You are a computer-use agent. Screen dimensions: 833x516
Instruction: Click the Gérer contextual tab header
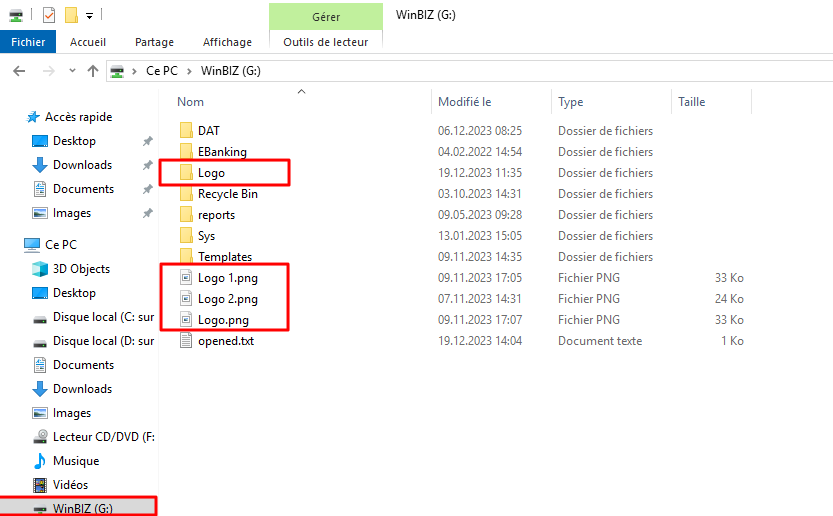(x=326, y=17)
